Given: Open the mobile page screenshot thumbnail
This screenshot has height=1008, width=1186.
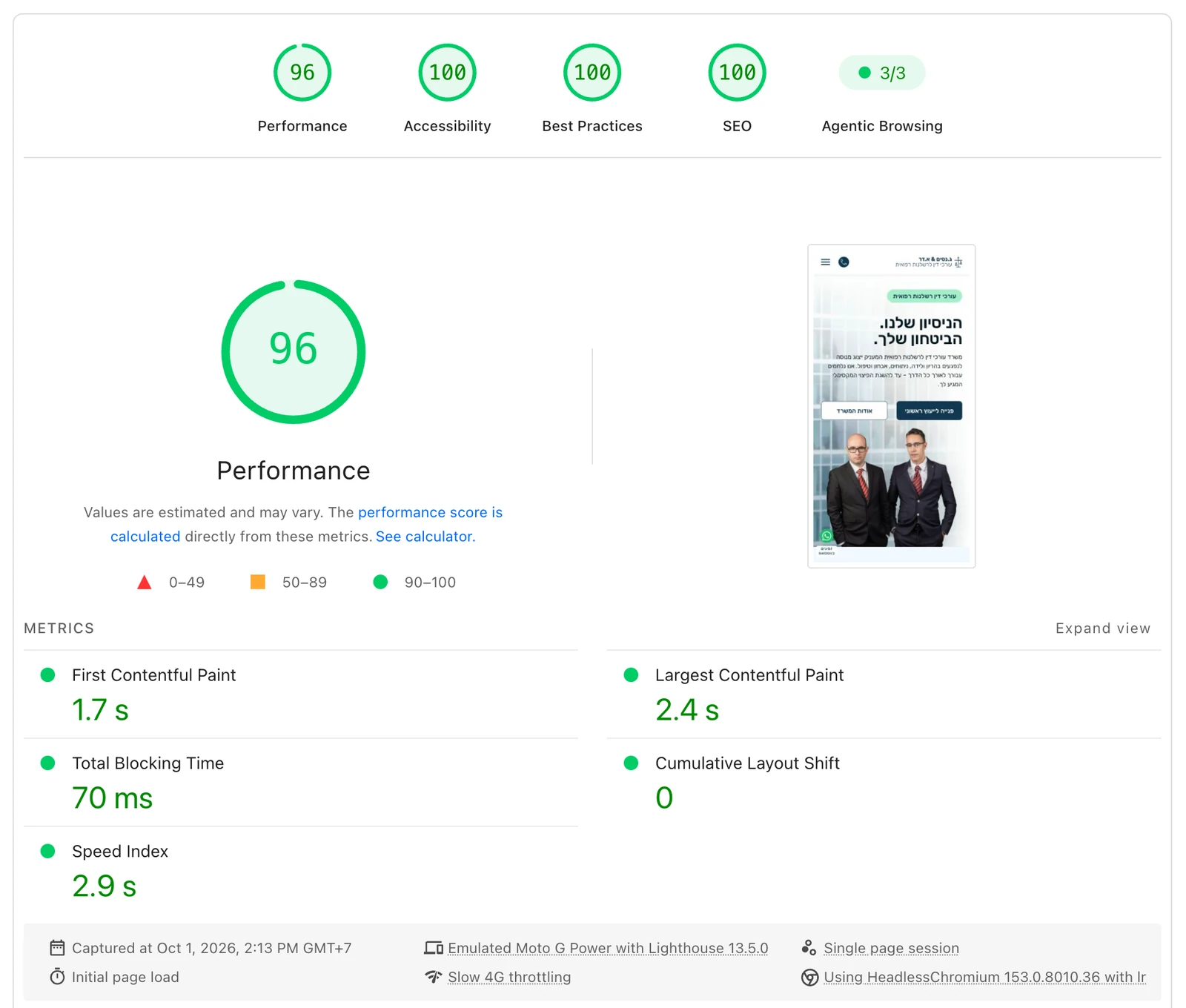Looking at the screenshot, I should [891, 405].
